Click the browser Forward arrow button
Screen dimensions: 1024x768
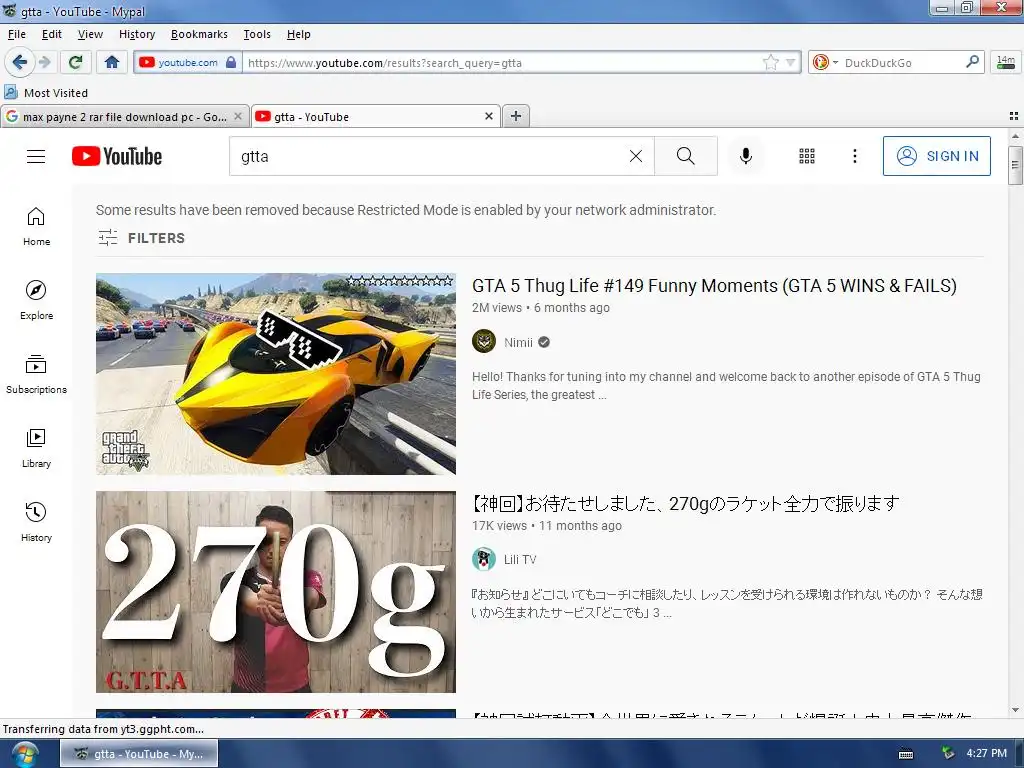[44, 62]
